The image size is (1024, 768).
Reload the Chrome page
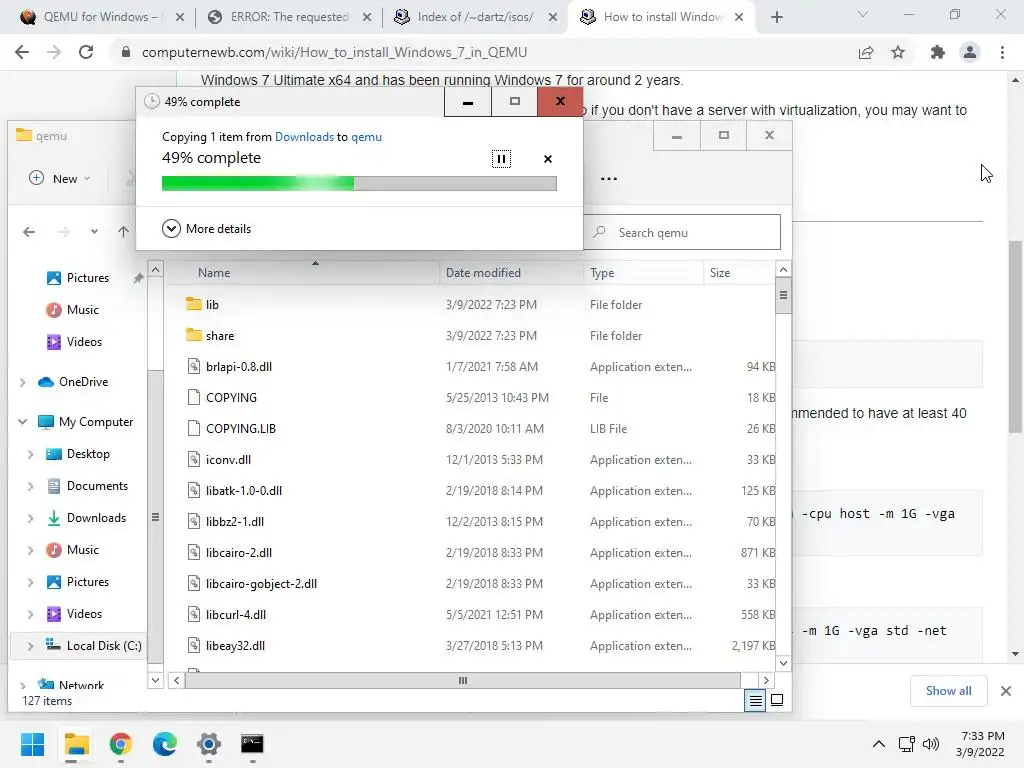coord(86,52)
